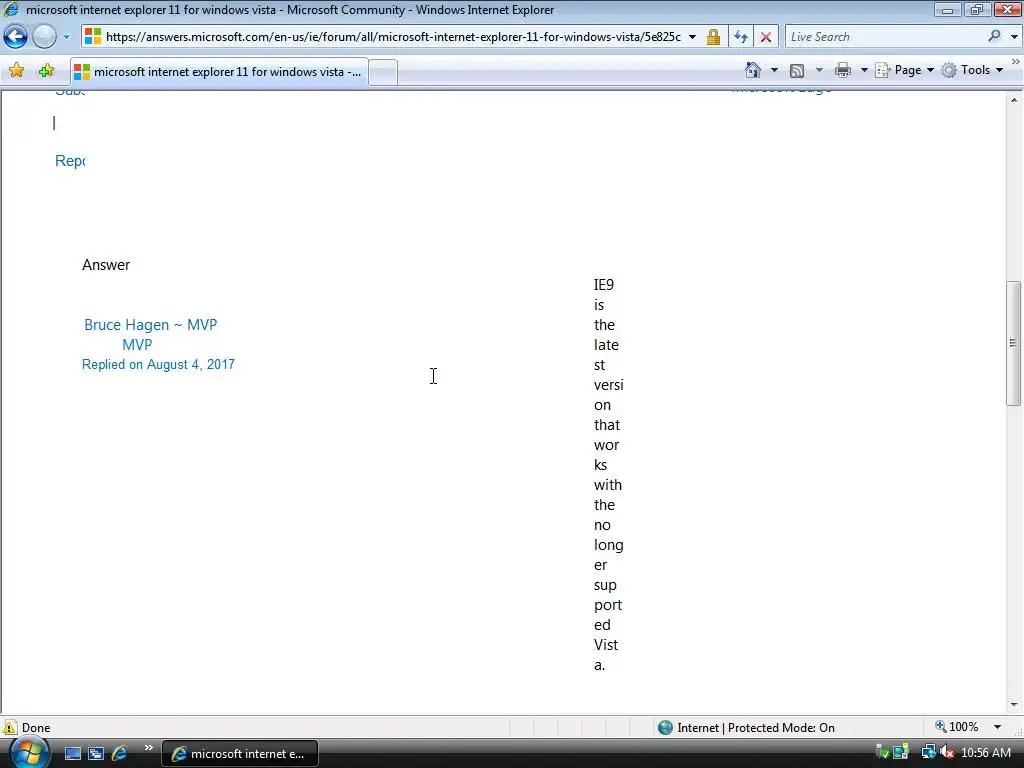Launch Internet Explorer from quick launch
The image size is (1024, 768).
point(120,754)
